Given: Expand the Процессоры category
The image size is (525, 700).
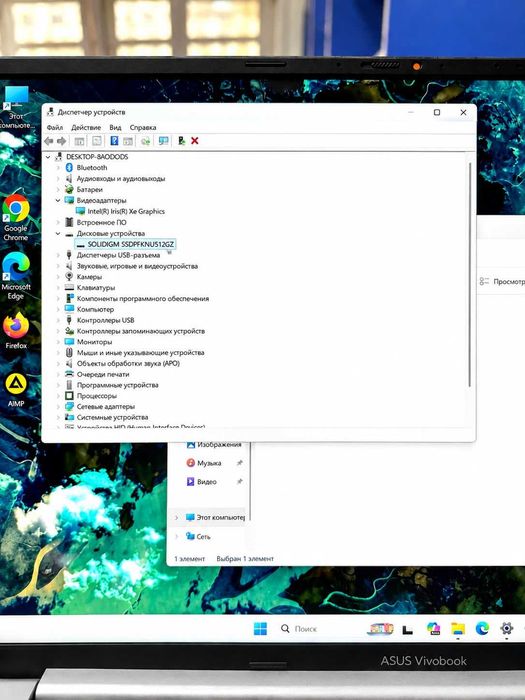Looking at the screenshot, I should [58, 396].
